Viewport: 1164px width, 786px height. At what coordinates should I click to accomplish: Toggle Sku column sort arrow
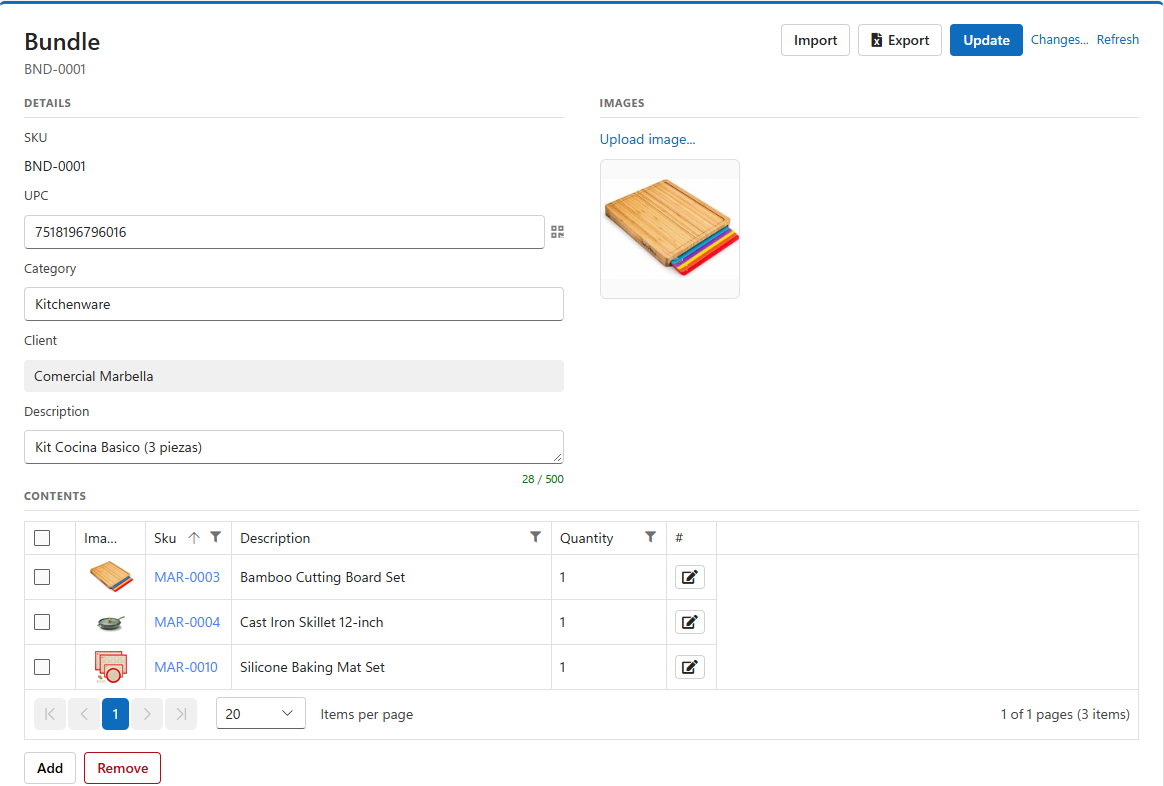point(194,537)
